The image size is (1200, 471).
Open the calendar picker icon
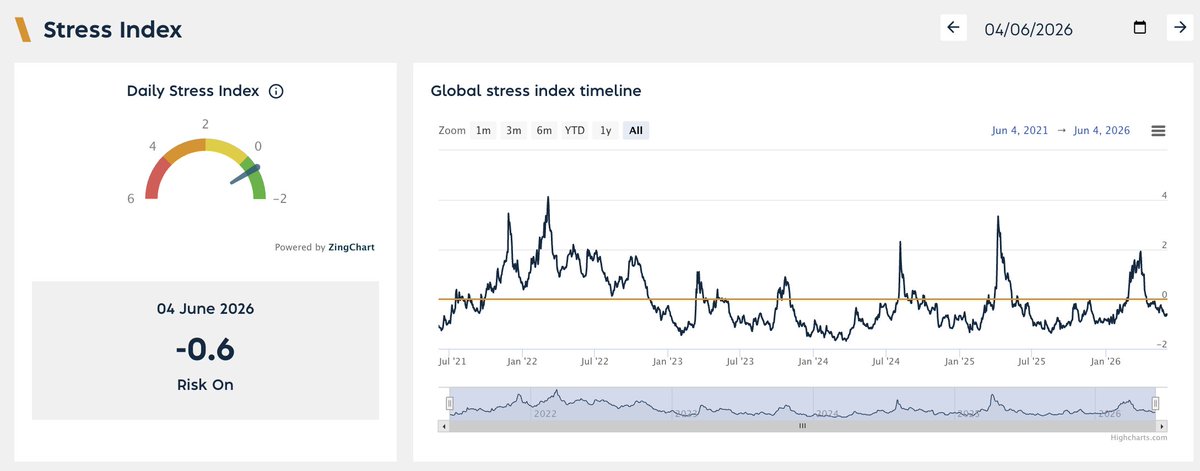(1139, 28)
